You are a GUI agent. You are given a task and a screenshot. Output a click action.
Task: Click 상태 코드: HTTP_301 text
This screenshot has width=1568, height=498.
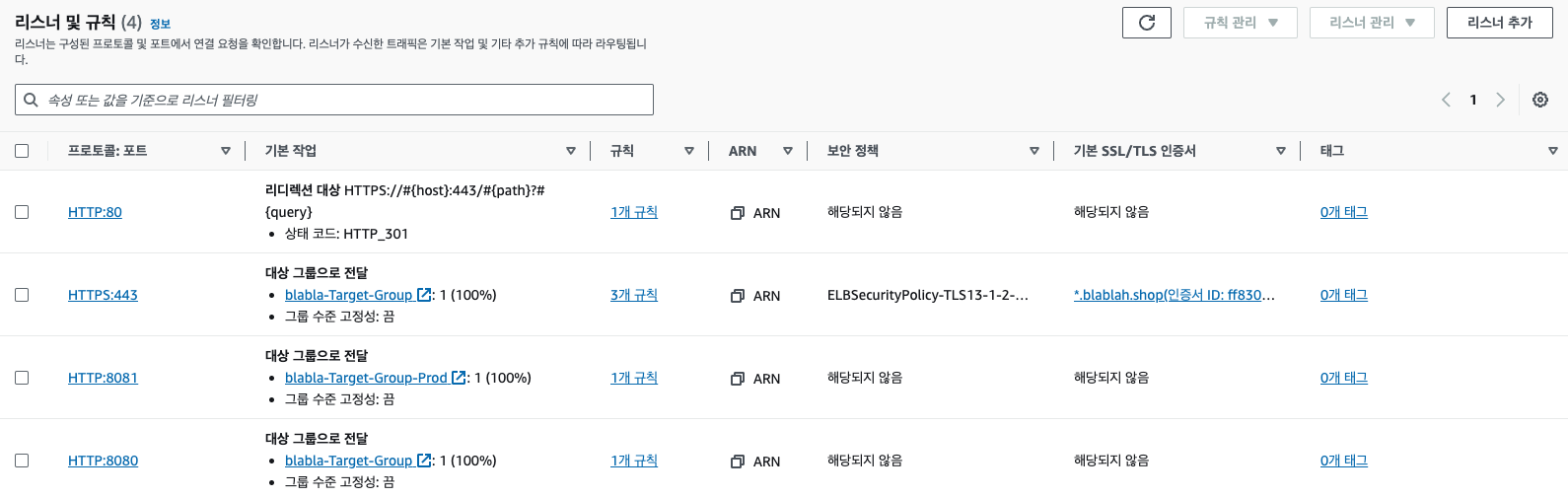(x=346, y=234)
